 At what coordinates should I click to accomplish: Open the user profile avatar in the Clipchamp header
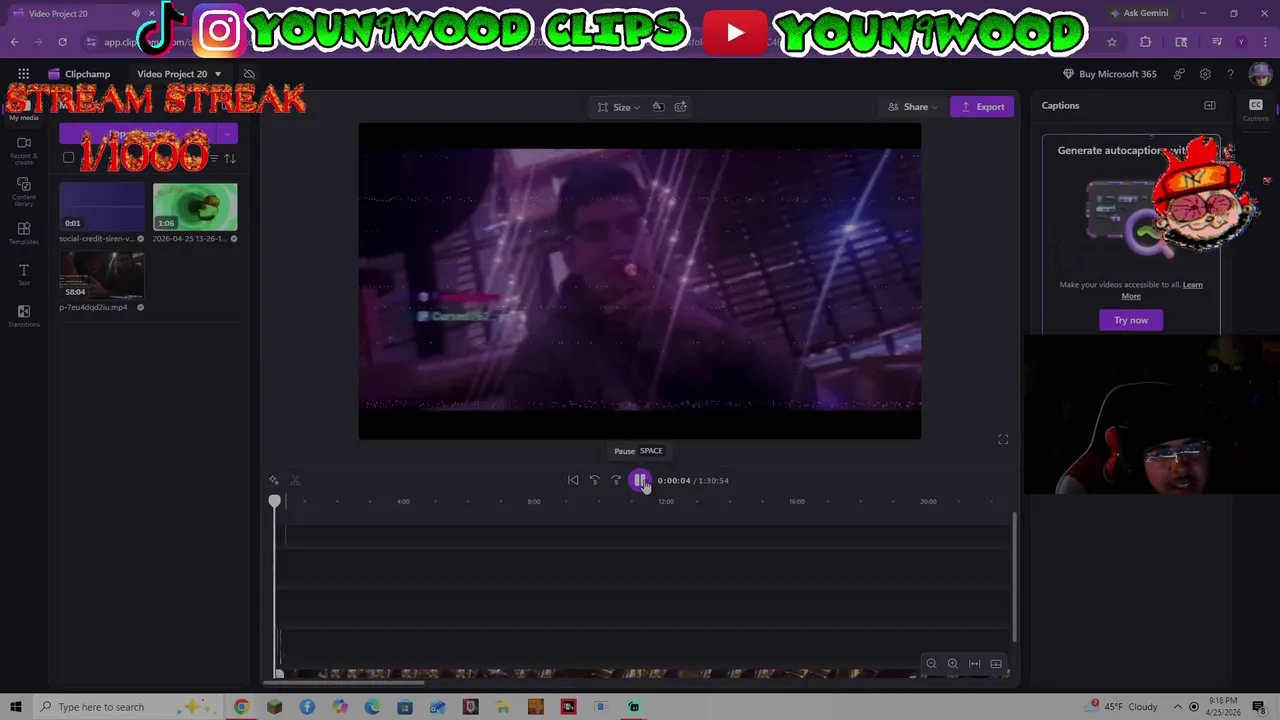pos(1259,74)
